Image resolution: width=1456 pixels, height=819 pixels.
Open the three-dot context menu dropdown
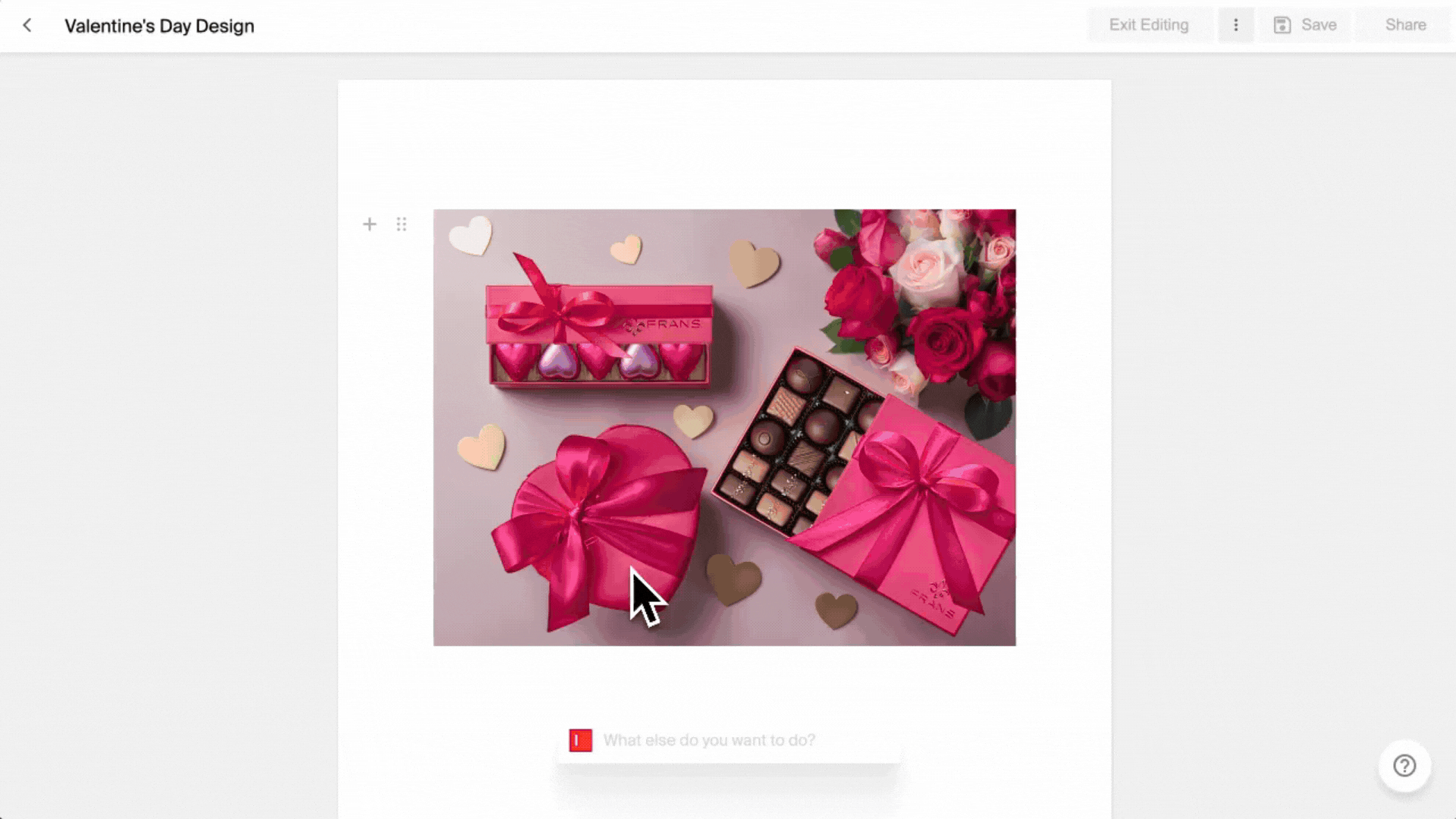(1236, 25)
